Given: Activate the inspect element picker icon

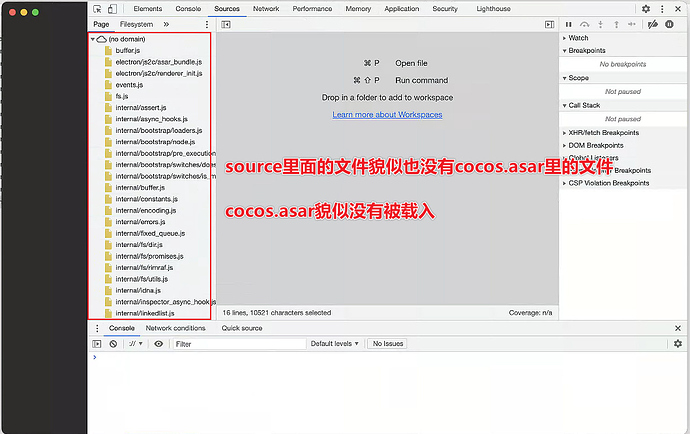Looking at the screenshot, I should [x=97, y=9].
